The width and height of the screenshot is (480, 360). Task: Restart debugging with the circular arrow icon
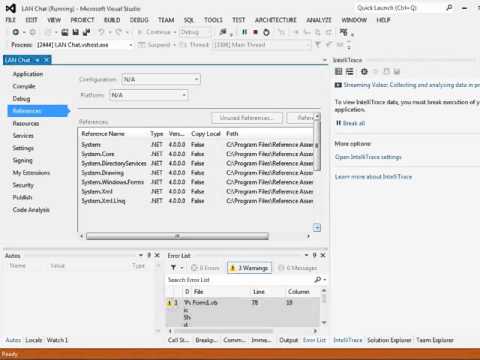pyautogui.click(x=266, y=32)
